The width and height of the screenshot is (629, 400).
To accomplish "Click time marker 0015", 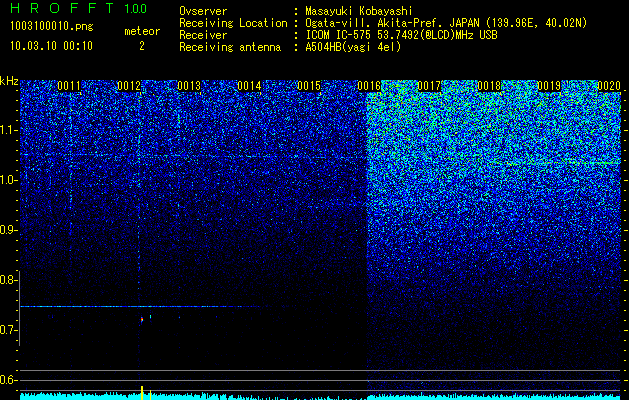I will coord(309,86).
